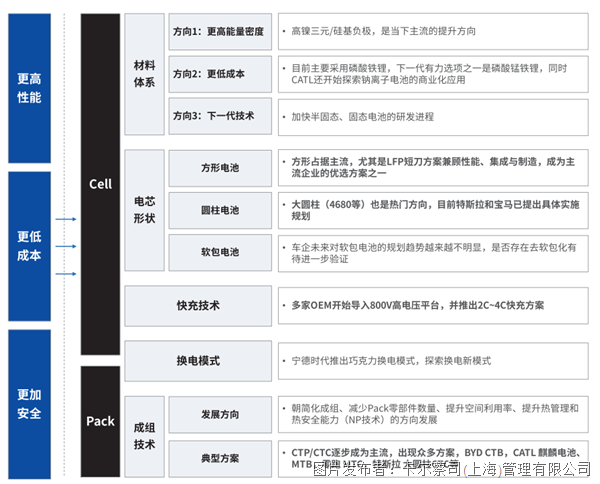Click description about 高镍三元/硅基负极

tap(433, 31)
